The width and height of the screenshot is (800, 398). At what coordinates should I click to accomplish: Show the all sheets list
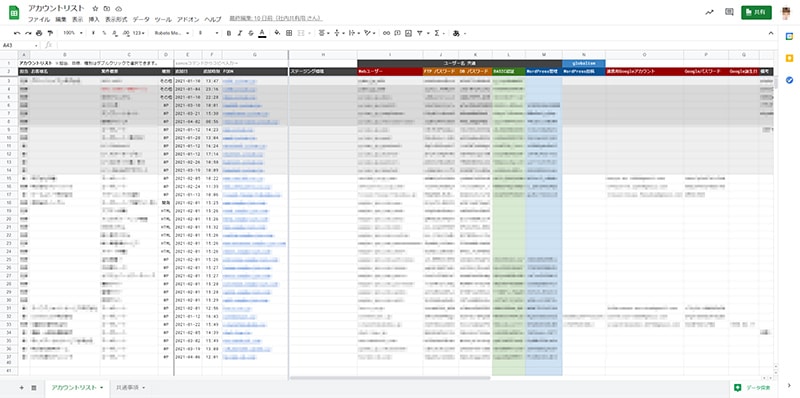(x=34, y=388)
